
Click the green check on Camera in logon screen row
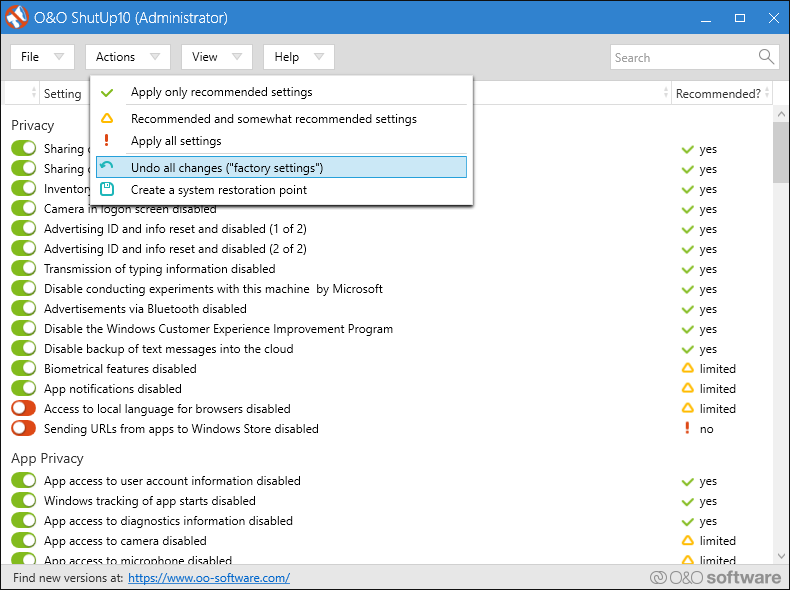tap(687, 210)
